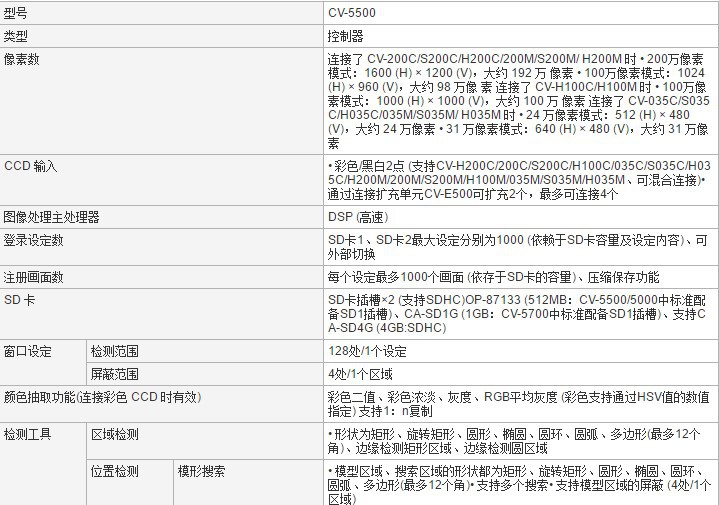This screenshot has height=505, width=719.
Task: Click the 像素数 row label
Action: [22, 59]
